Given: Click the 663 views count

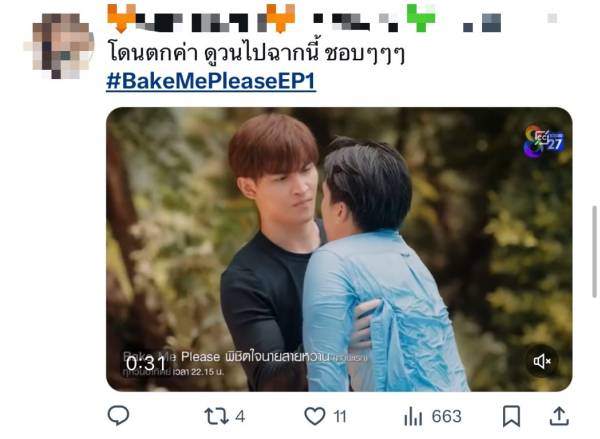Looking at the screenshot, I should 447,416.
